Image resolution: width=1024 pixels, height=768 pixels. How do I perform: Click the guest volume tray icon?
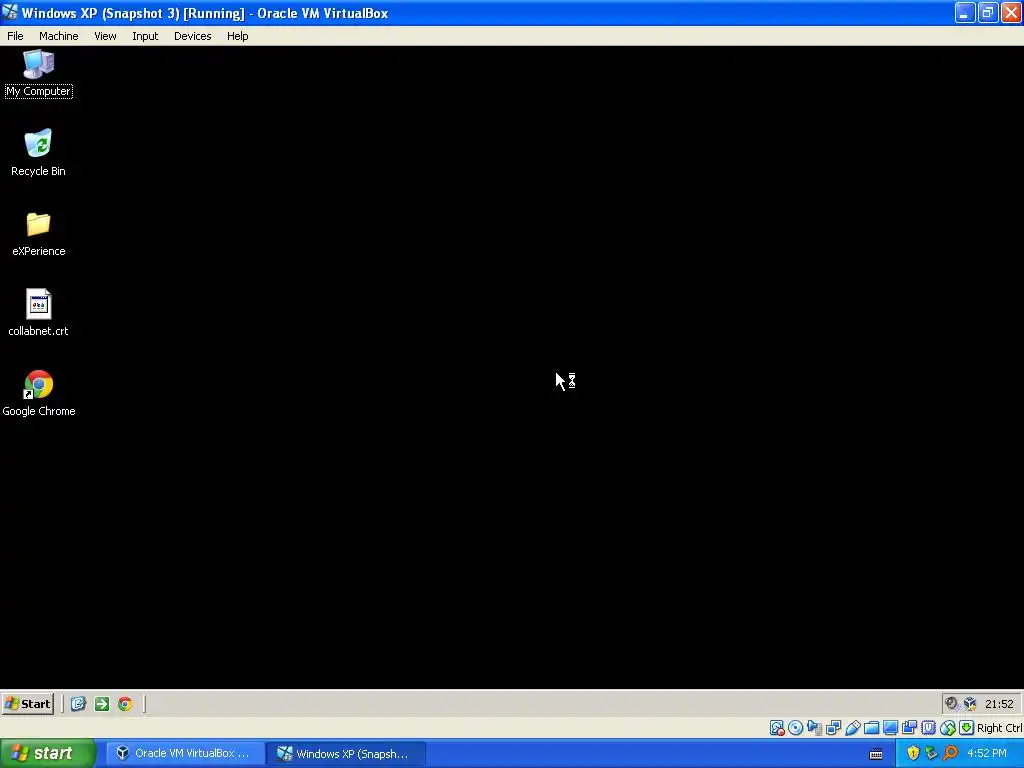[x=951, y=703]
